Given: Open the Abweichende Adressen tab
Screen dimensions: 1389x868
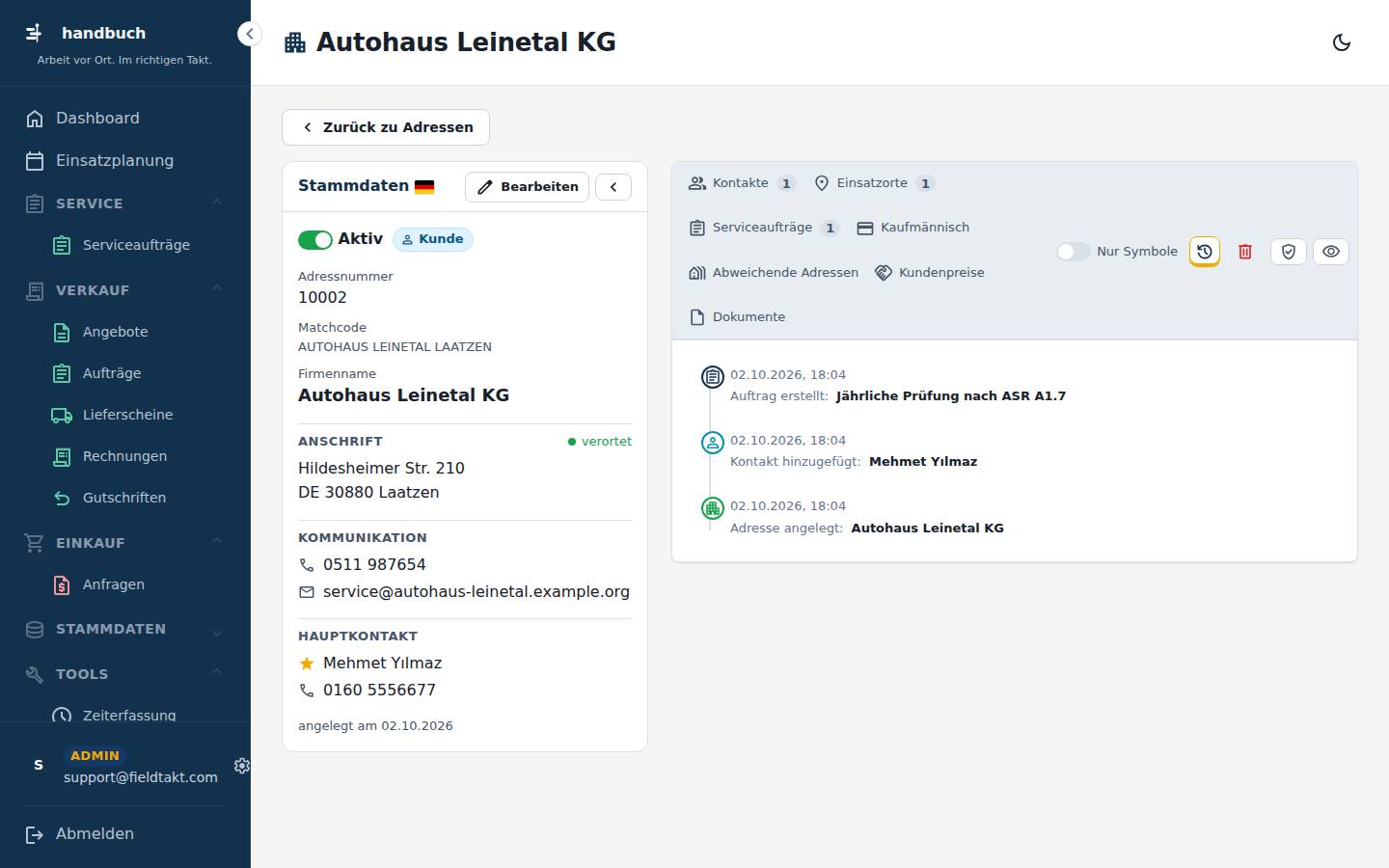Looking at the screenshot, I should coord(774,273).
